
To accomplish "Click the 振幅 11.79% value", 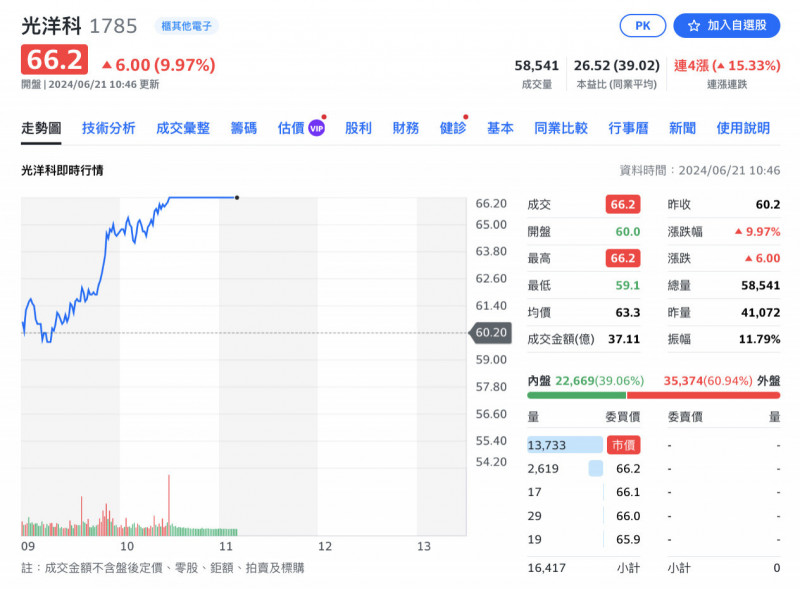I will coord(760,339).
